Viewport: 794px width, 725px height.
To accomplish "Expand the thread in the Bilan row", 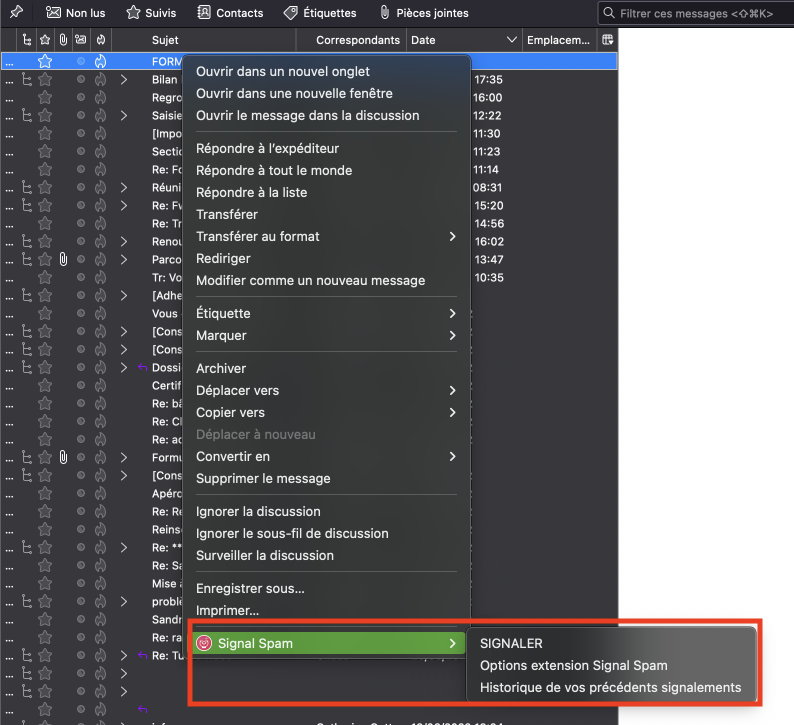I will [124, 79].
